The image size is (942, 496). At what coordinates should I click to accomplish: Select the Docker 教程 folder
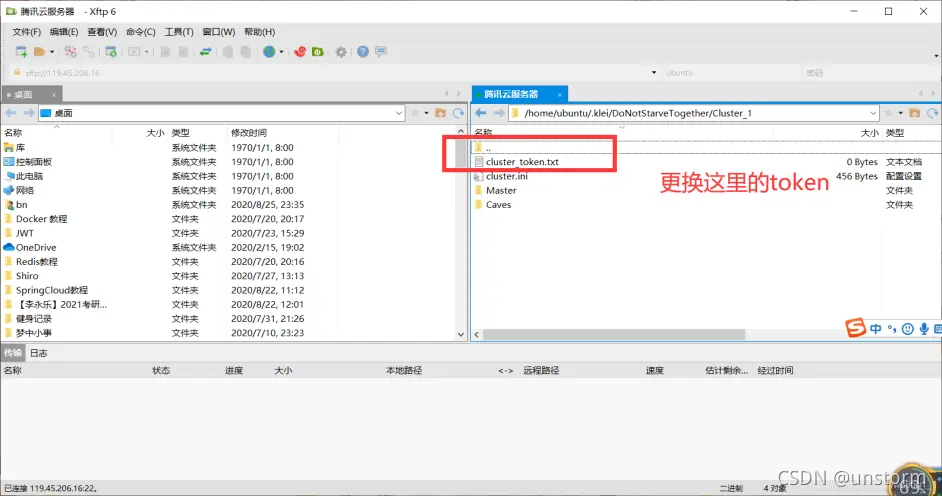click(41, 219)
